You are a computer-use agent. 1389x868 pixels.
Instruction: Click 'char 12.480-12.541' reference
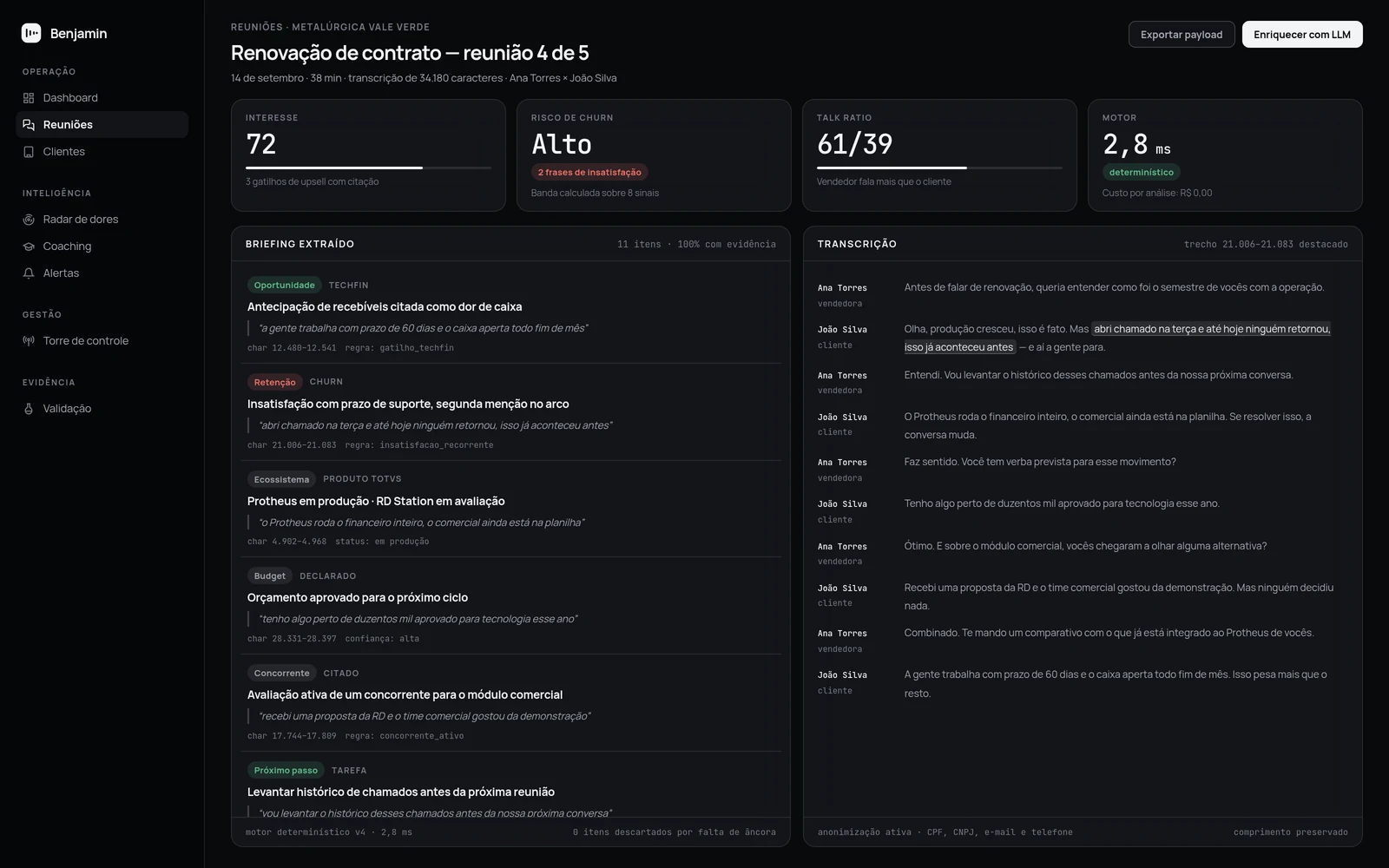(292, 348)
